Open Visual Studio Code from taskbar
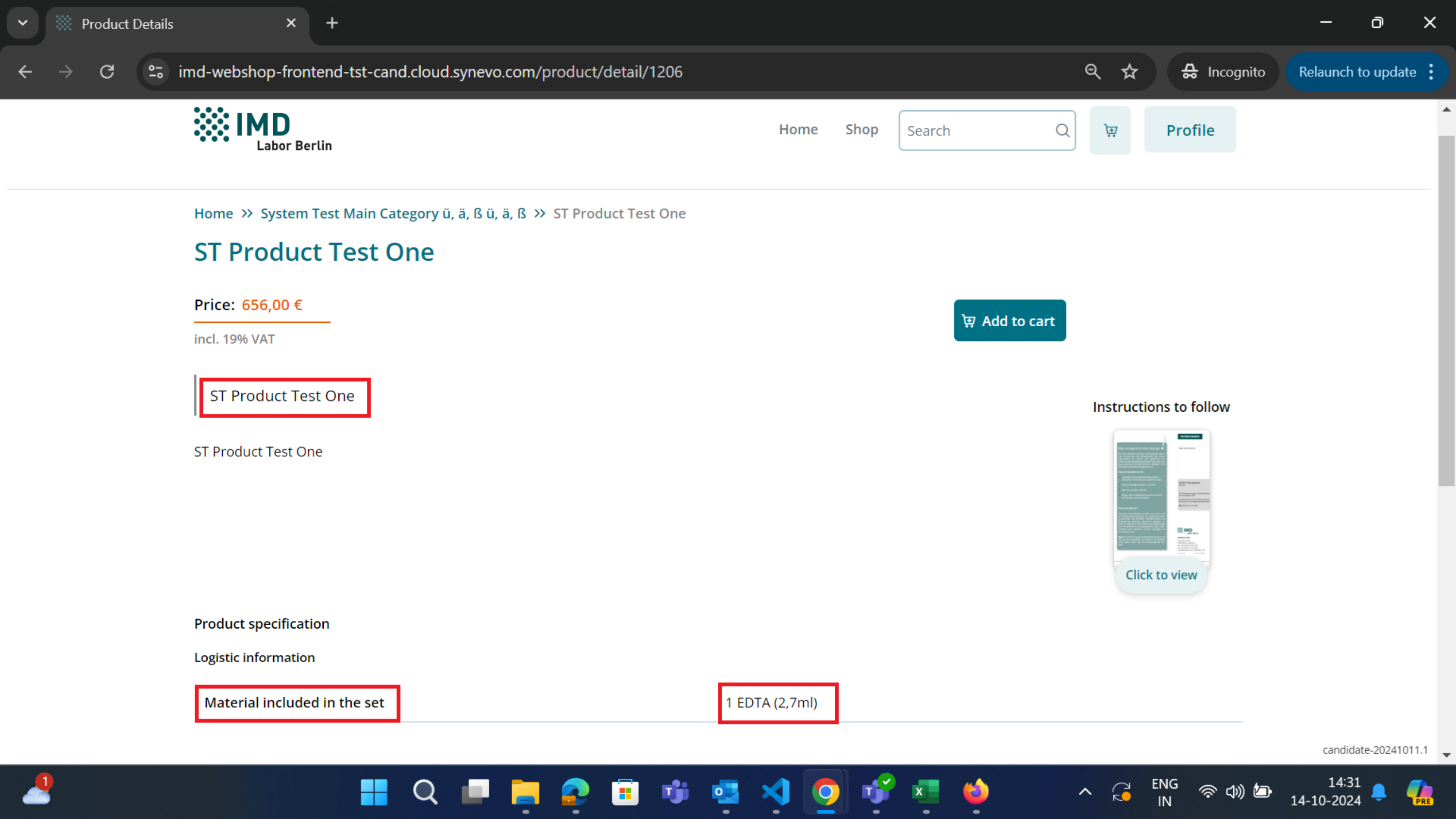This screenshot has height=819, width=1456. point(776,791)
